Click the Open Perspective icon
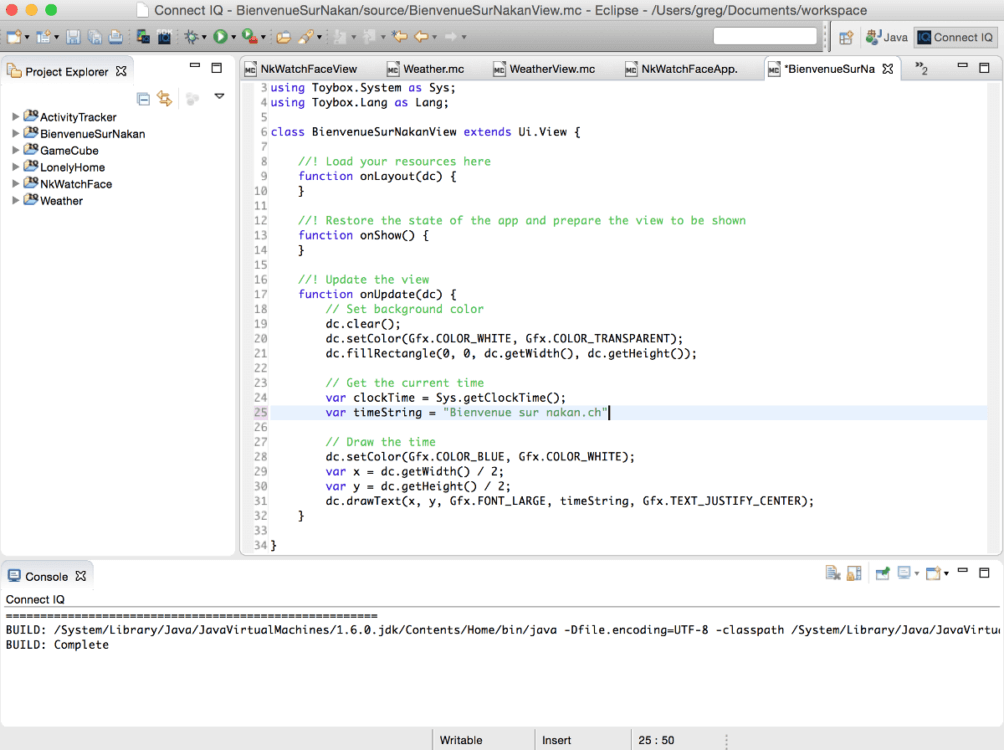 tap(846, 37)
